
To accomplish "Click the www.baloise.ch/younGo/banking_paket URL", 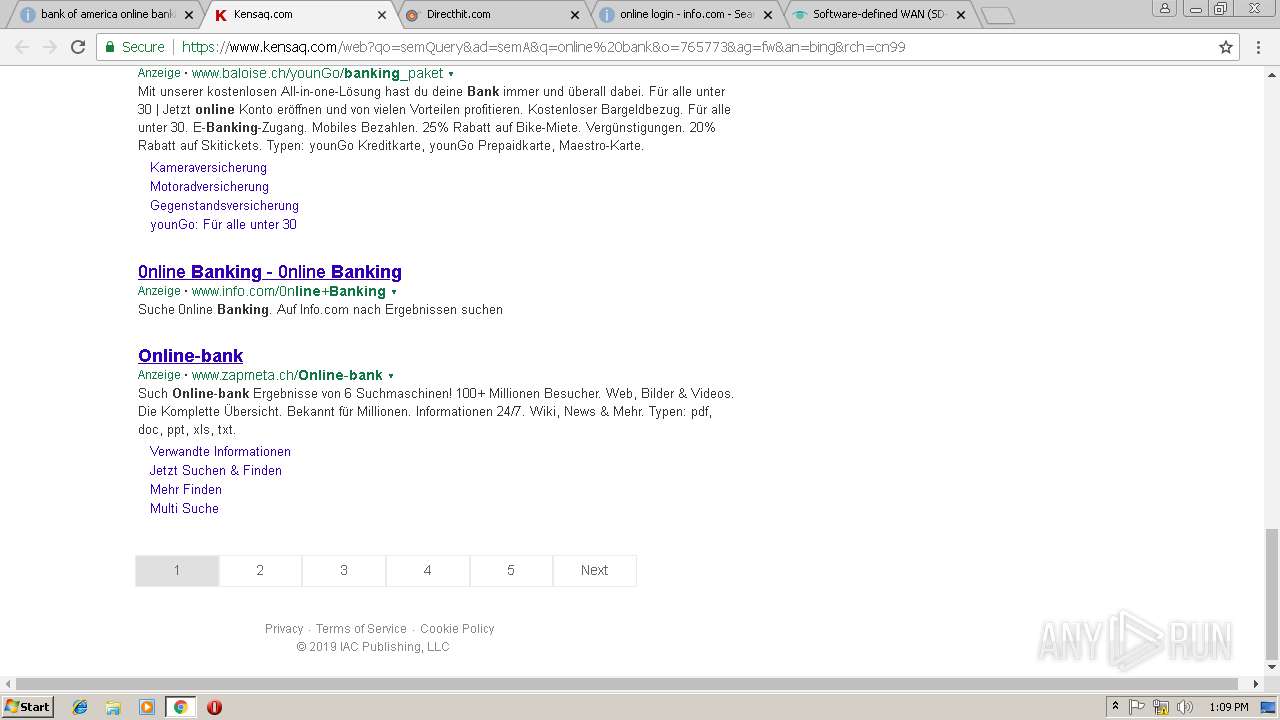I will coord(317,74).
